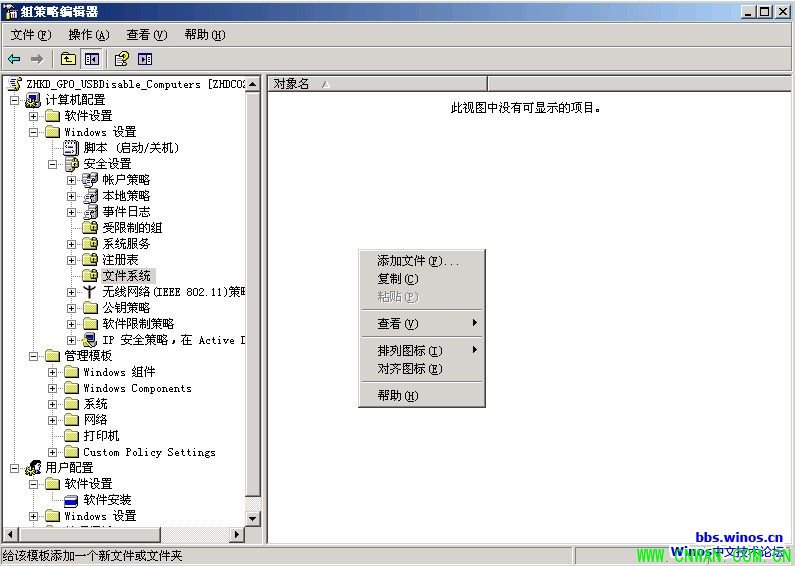Click the 无线网络 (IEEE 802.11) antenna icon
This screenshot has width=795, height=566.
tap(90, 292)
